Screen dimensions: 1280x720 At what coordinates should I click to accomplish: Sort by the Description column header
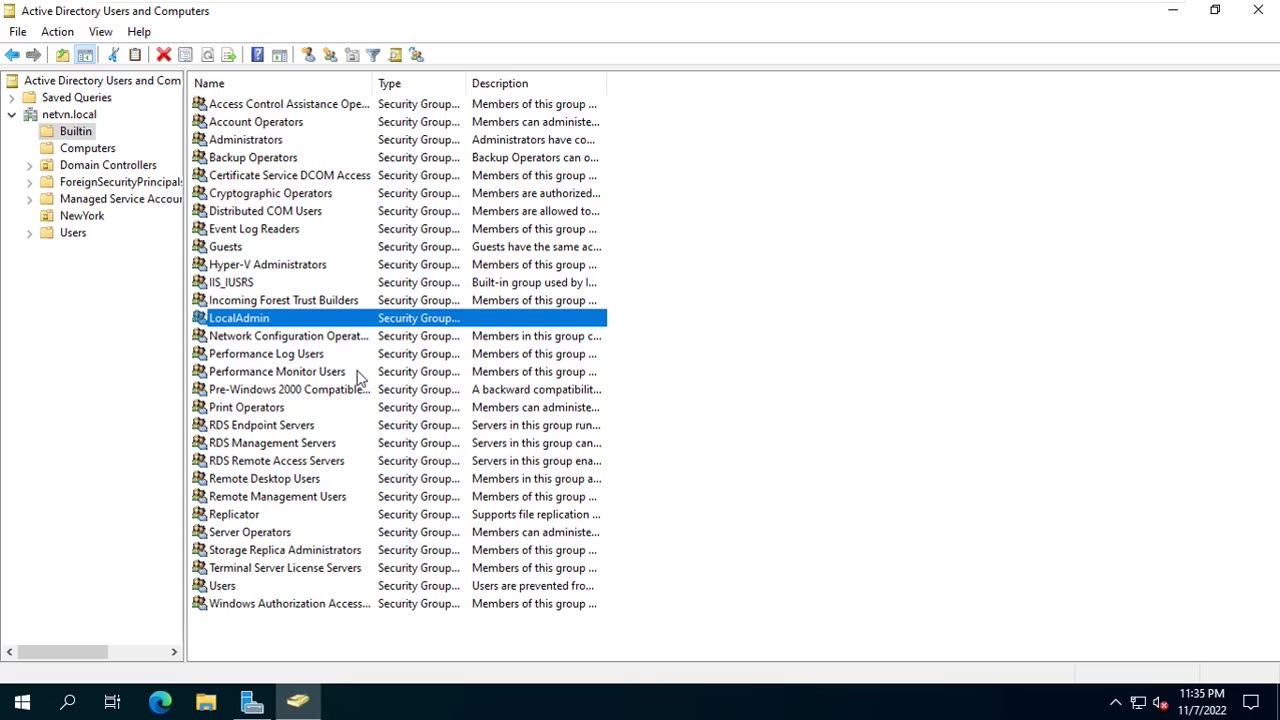(x=536, y=83)
